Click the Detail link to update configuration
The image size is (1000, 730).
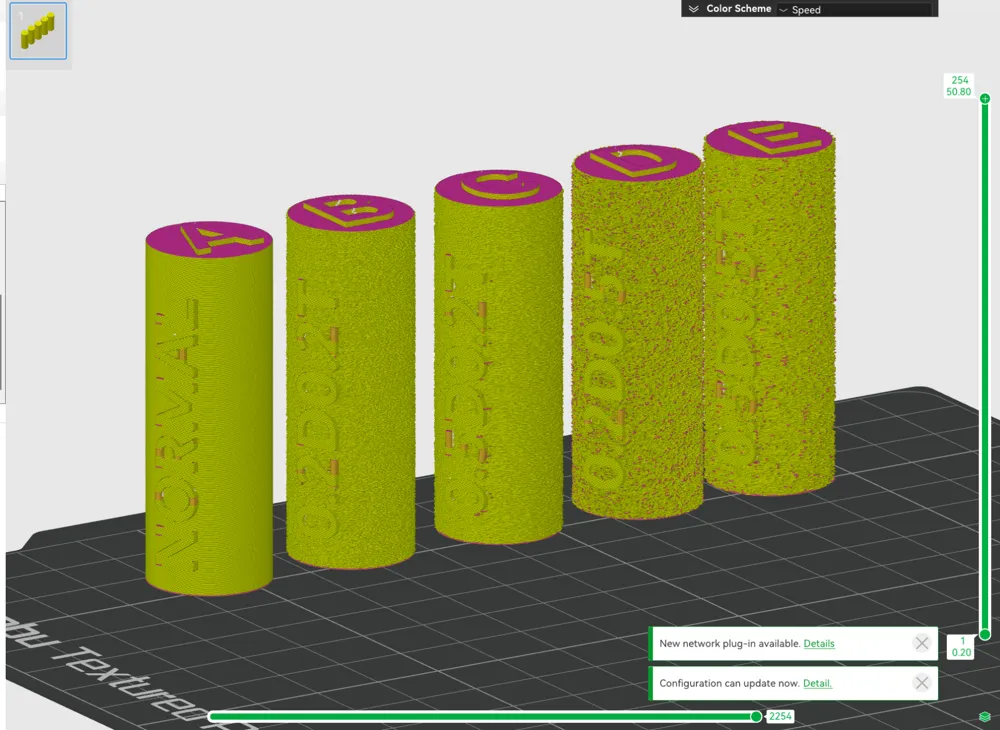click(818, 683)
